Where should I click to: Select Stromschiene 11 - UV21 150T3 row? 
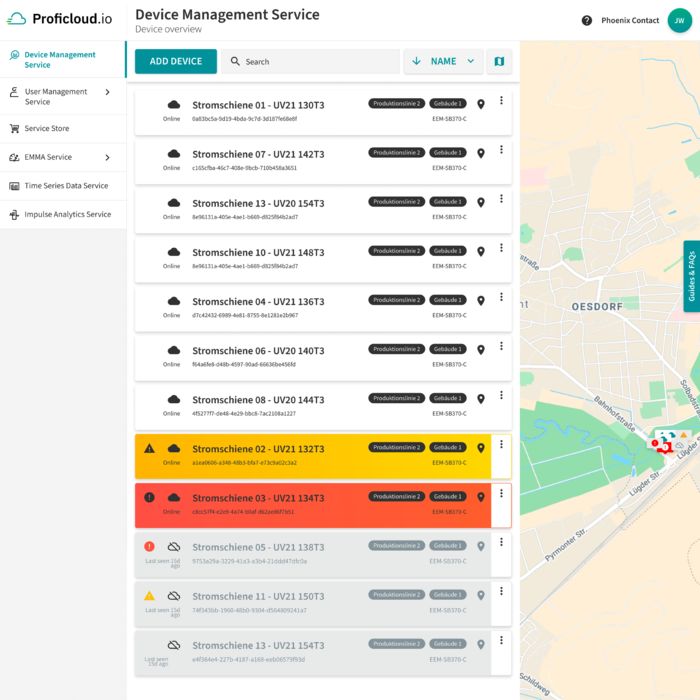[323, 603]
